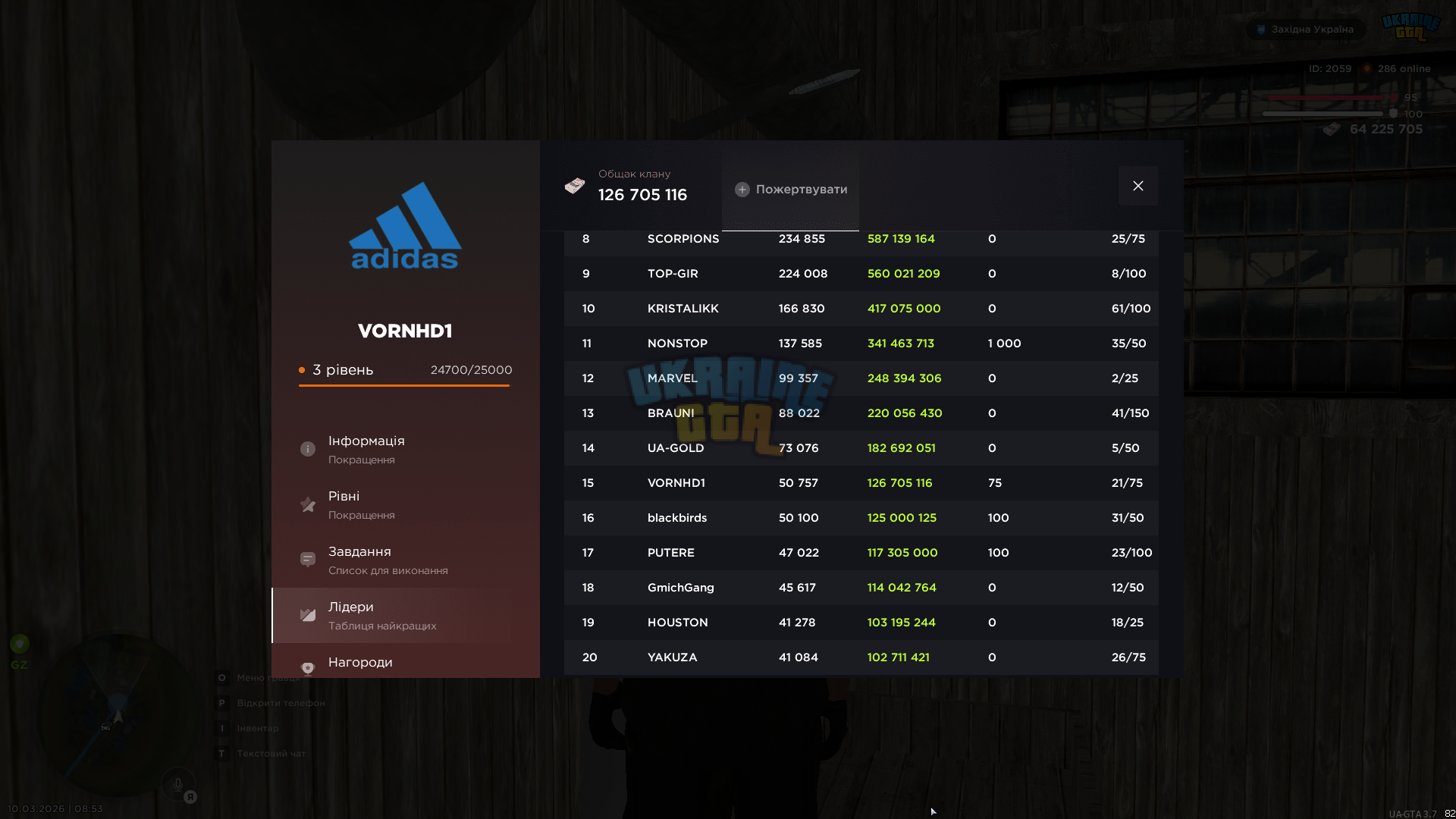Click the Пожертвувати donate button
This screenshot has height=819, width=1456.
tap(790, 190)
